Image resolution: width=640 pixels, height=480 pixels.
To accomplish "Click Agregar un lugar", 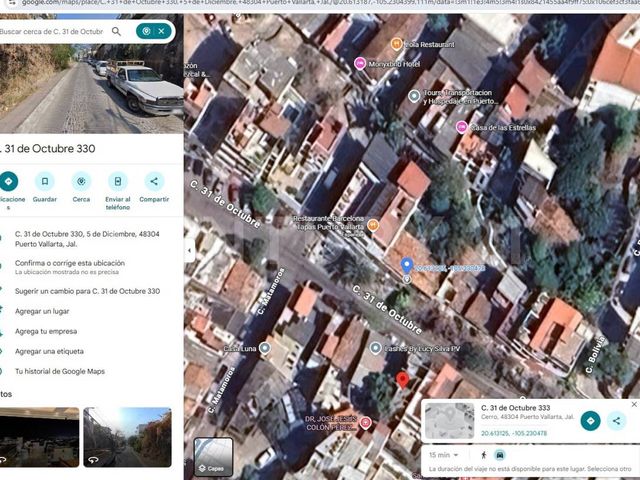I will pos(42,311).
